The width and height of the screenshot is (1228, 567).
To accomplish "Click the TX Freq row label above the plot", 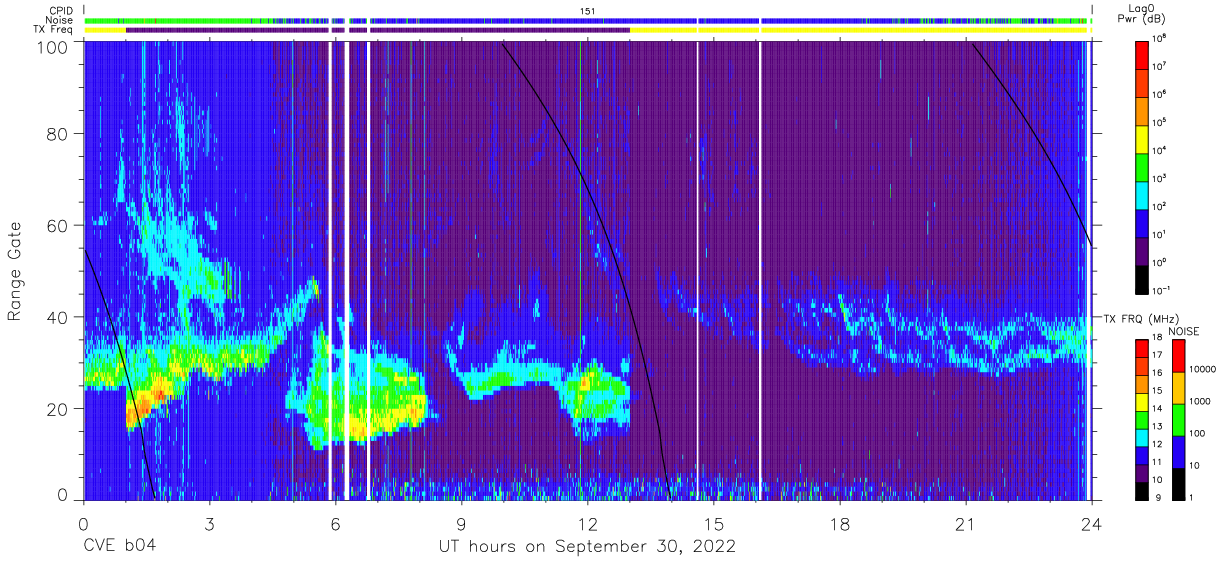I will pyautogui.click(x=51, y=30).
